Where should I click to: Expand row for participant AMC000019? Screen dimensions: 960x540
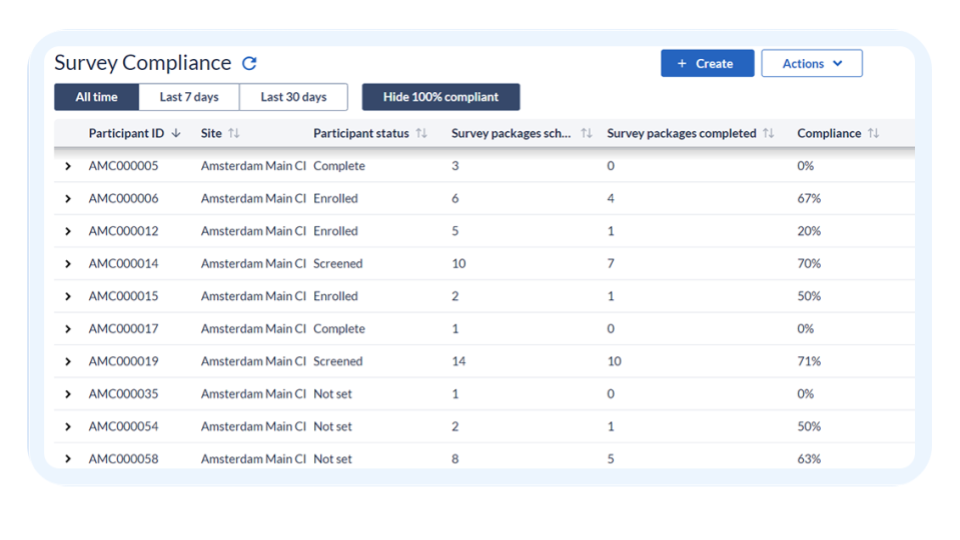(x=68, y=361)
